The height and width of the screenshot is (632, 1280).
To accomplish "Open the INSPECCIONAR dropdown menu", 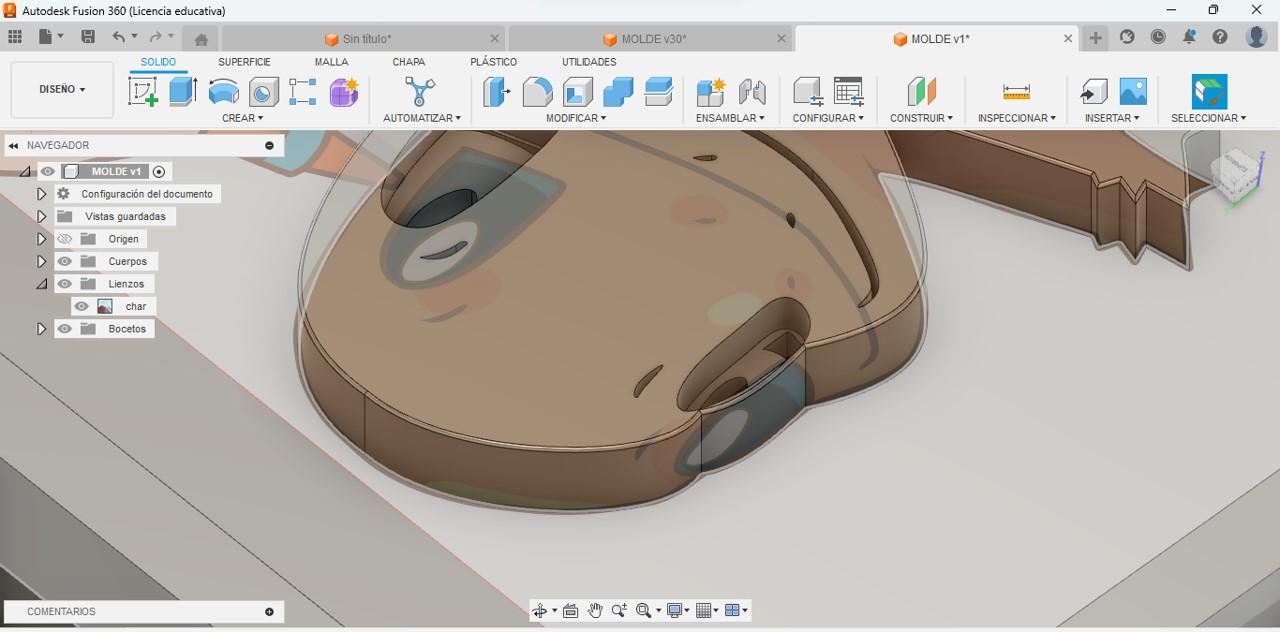I will (x=1016, y=118).
